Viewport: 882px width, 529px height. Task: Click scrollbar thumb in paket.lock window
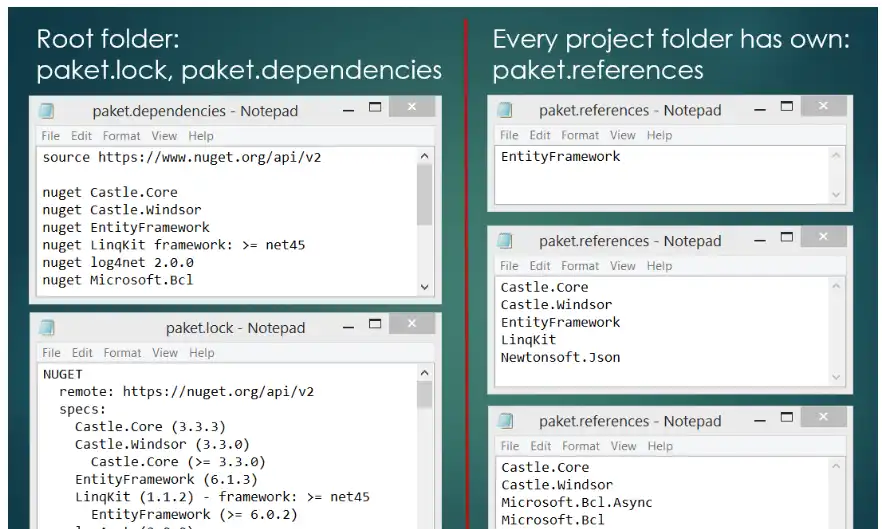coord(425,394)
